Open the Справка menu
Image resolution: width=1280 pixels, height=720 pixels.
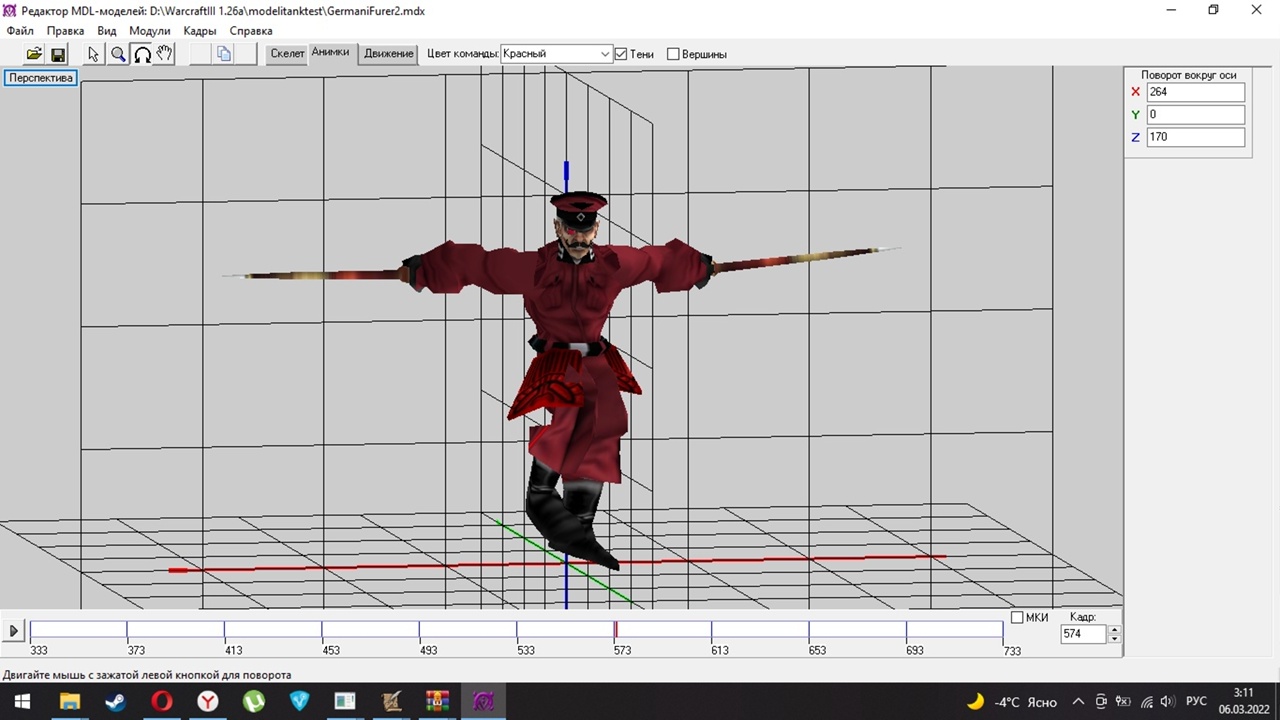coord(251,31)
